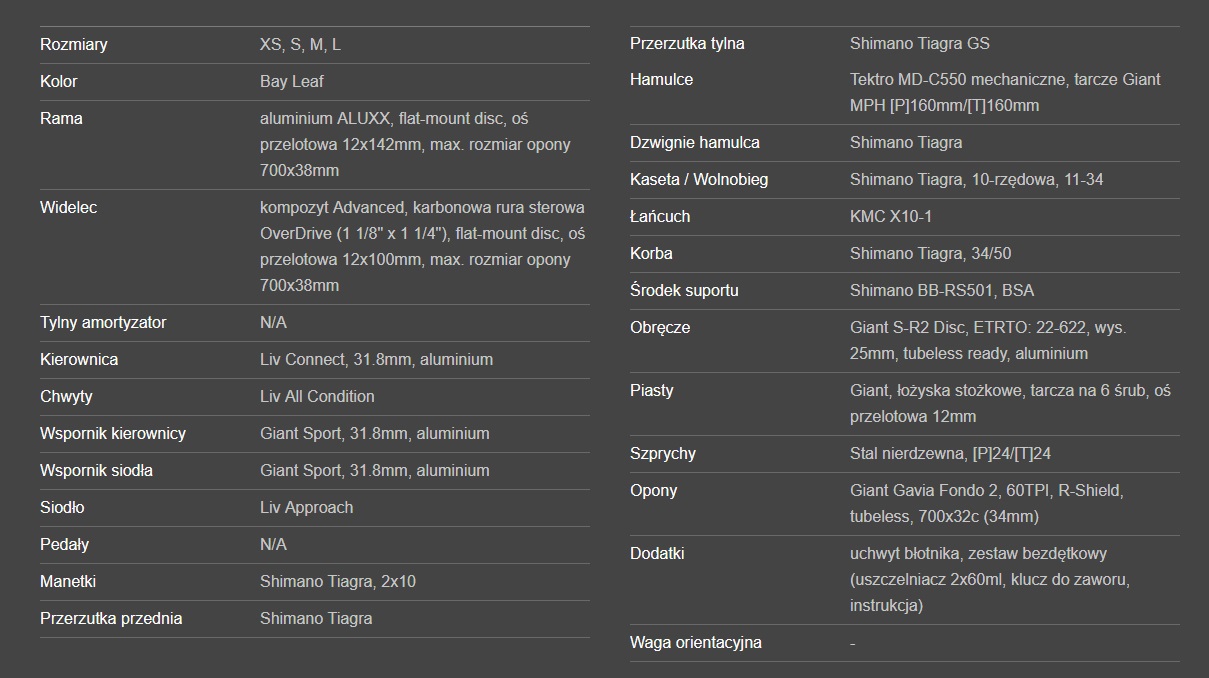Click the 'Chwyty' label
1209x678 pixels.
point(66,396)
